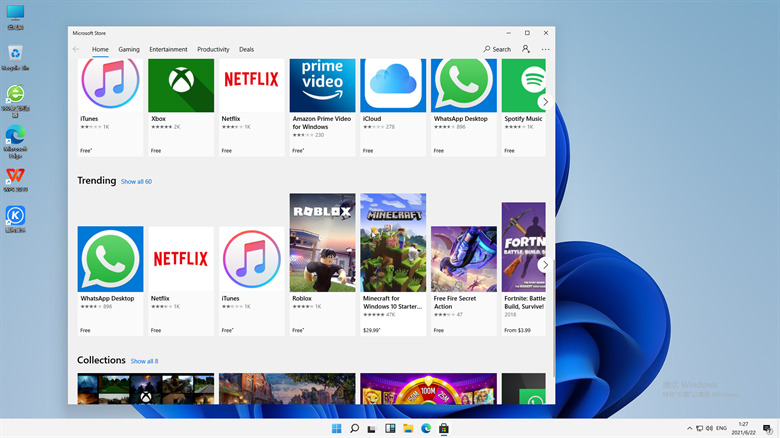The image size is (780, 438).
Task: Open the notification center icon
Action: 768,429
